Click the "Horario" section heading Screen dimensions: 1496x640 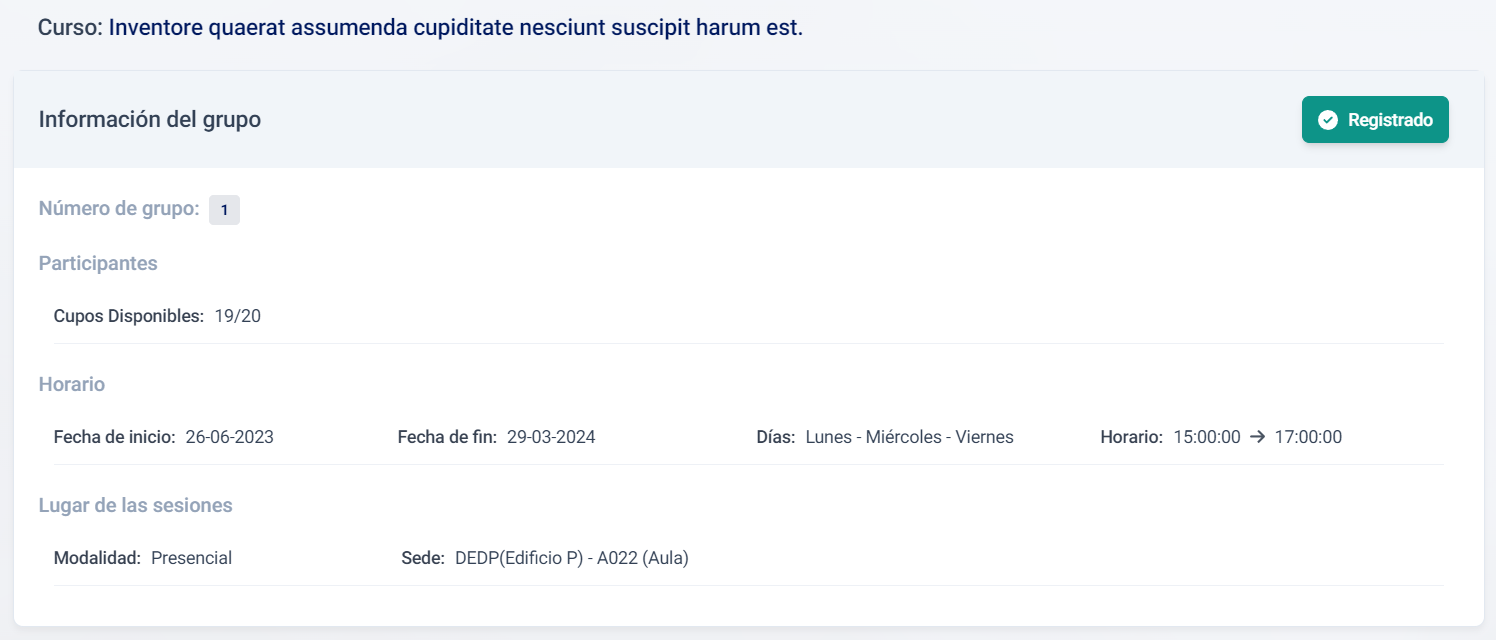[x=72, y=384]
